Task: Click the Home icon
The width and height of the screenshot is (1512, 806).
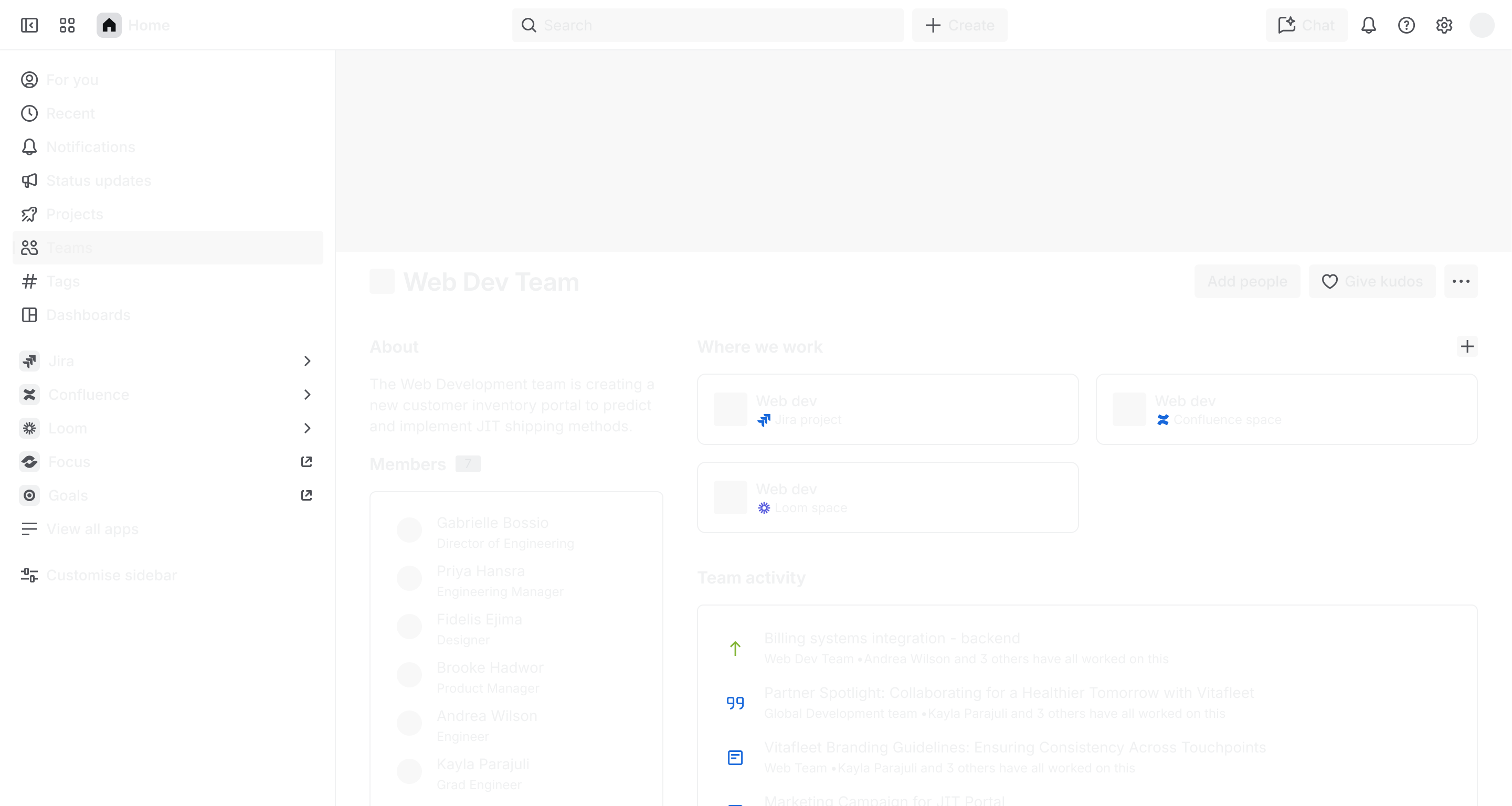Action: coord(109,25)
